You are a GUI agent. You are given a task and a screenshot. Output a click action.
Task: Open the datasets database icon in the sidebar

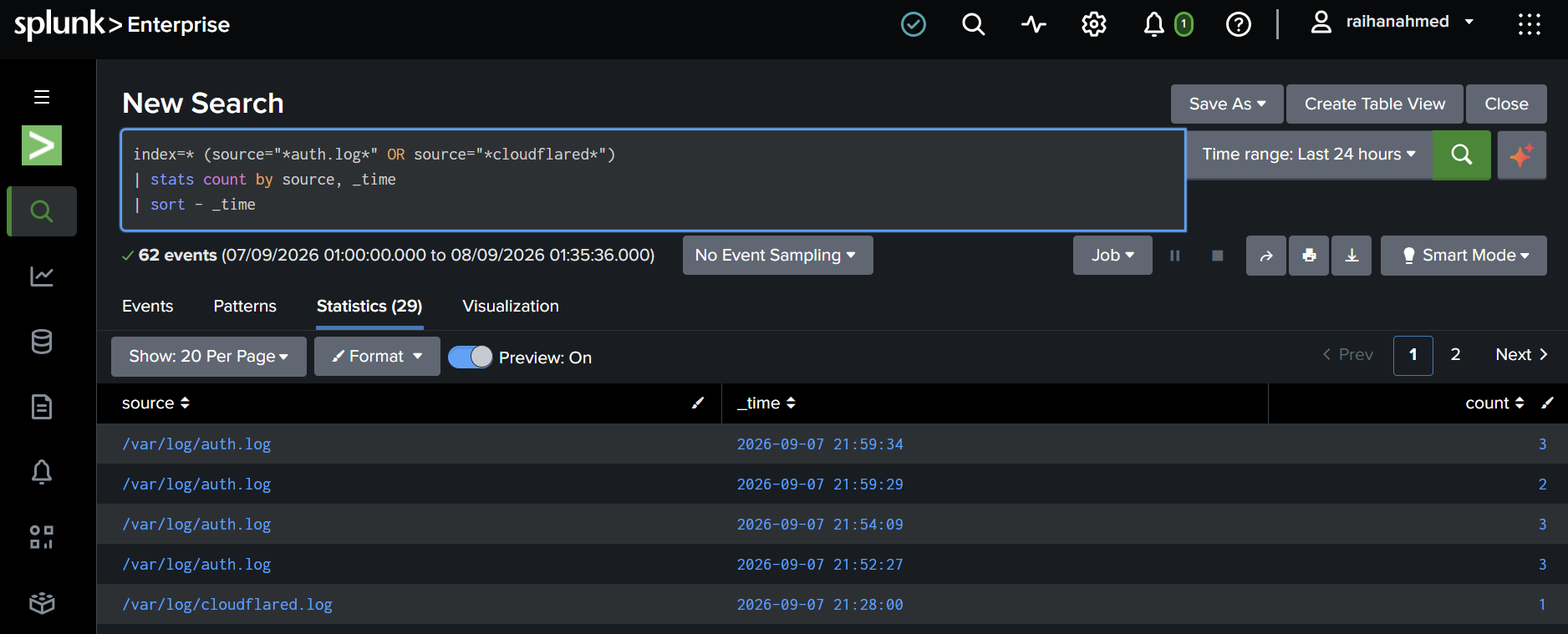pyautogui.click(x=42, y=342)
